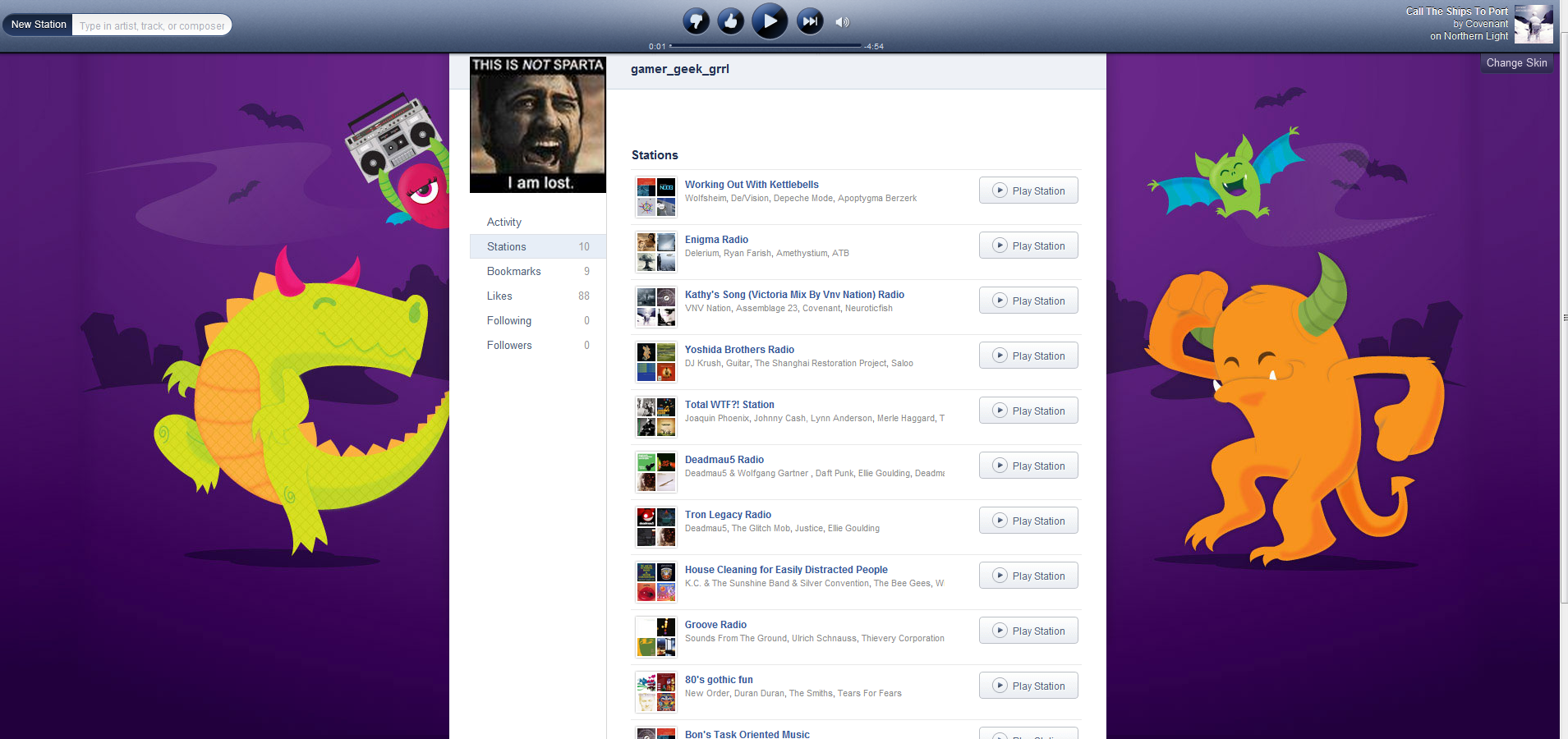Open Working Out With Kettlebells link

pyautogui.click(x=752, y=185)
